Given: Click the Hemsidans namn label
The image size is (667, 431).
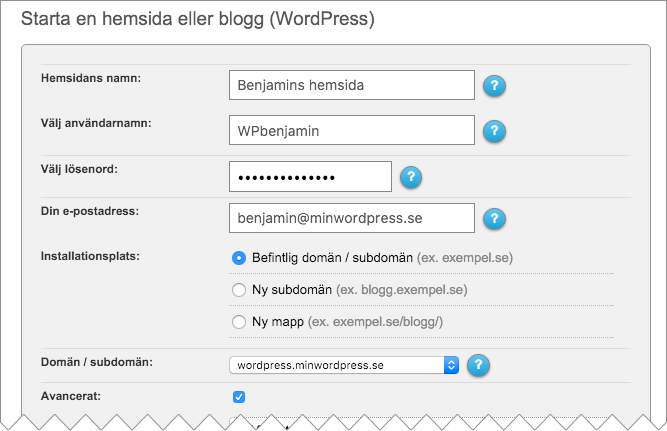Looking at the screenshot, I should (x=91, y=78).
